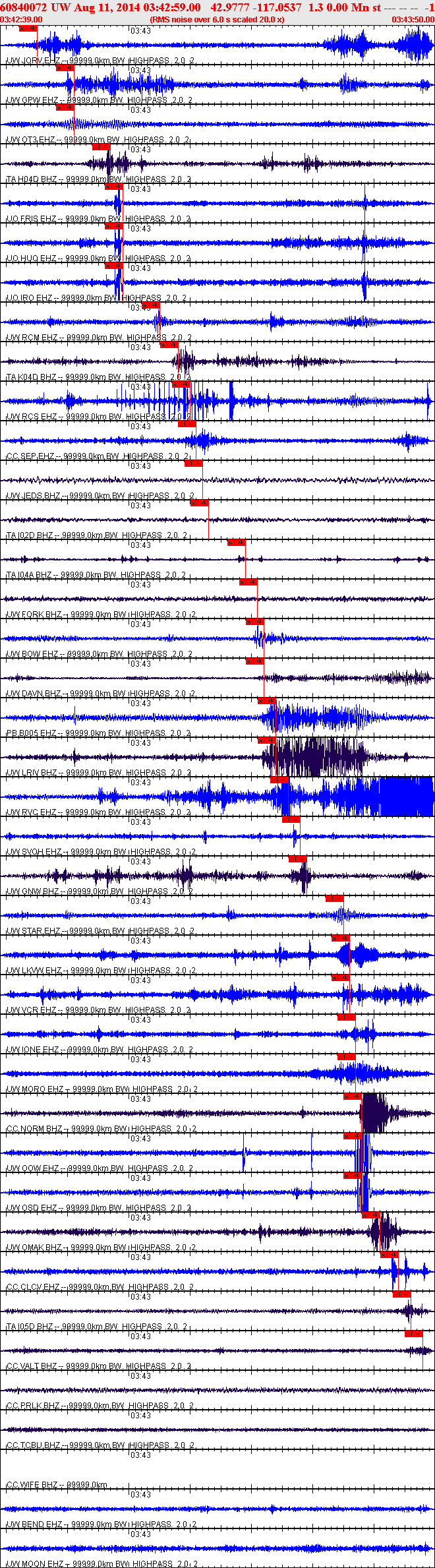Image resolution: width=435 pixels, height=1568 pixels.
Task: Click the red pick marker on the FORK trace
Action: click(248, 582)
